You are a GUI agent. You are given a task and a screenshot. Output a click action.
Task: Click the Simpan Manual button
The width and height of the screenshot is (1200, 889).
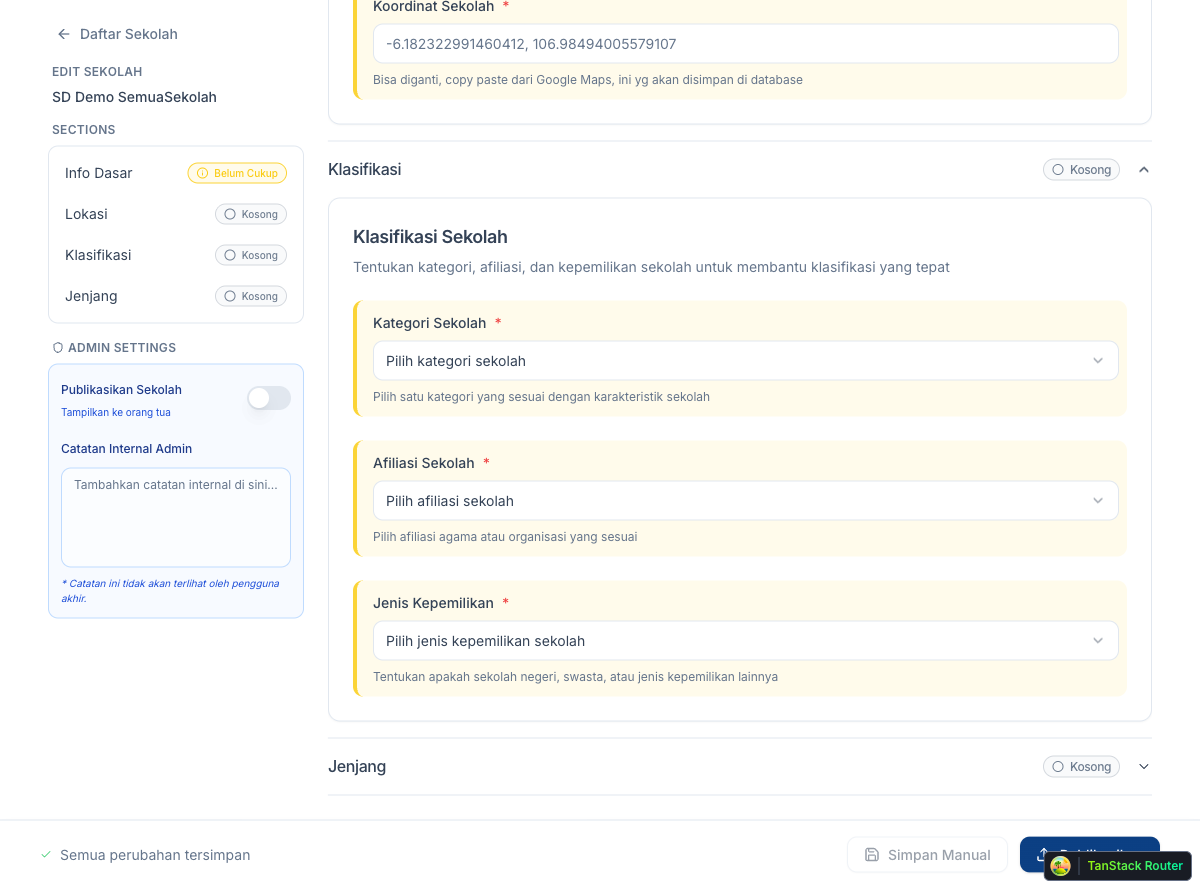(927, 855)
